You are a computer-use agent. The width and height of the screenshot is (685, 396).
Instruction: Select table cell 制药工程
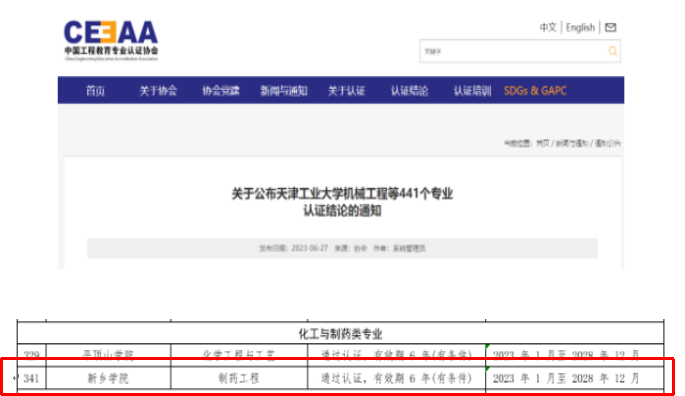pyautogui.click(x=239, y=378)
